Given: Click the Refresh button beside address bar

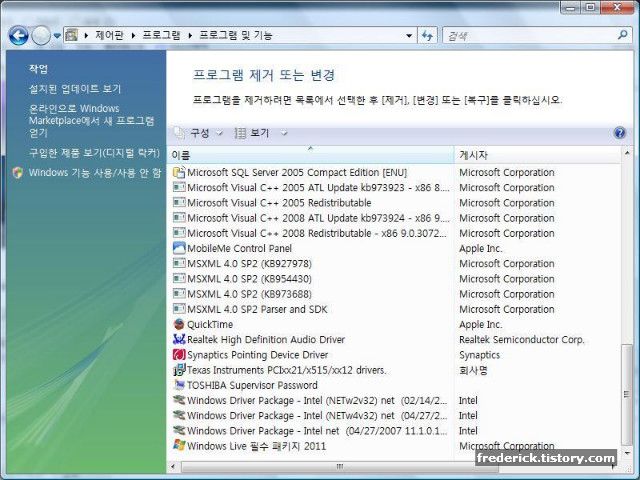Looking at the screenshot, I should tap(427, 36).
